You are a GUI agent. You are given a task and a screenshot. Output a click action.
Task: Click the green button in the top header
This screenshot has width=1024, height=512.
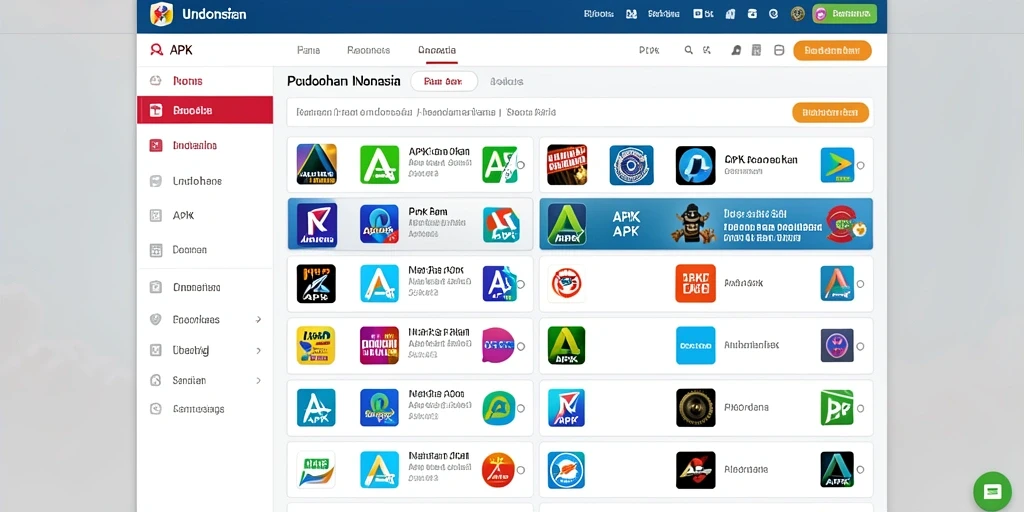(844, 14)
